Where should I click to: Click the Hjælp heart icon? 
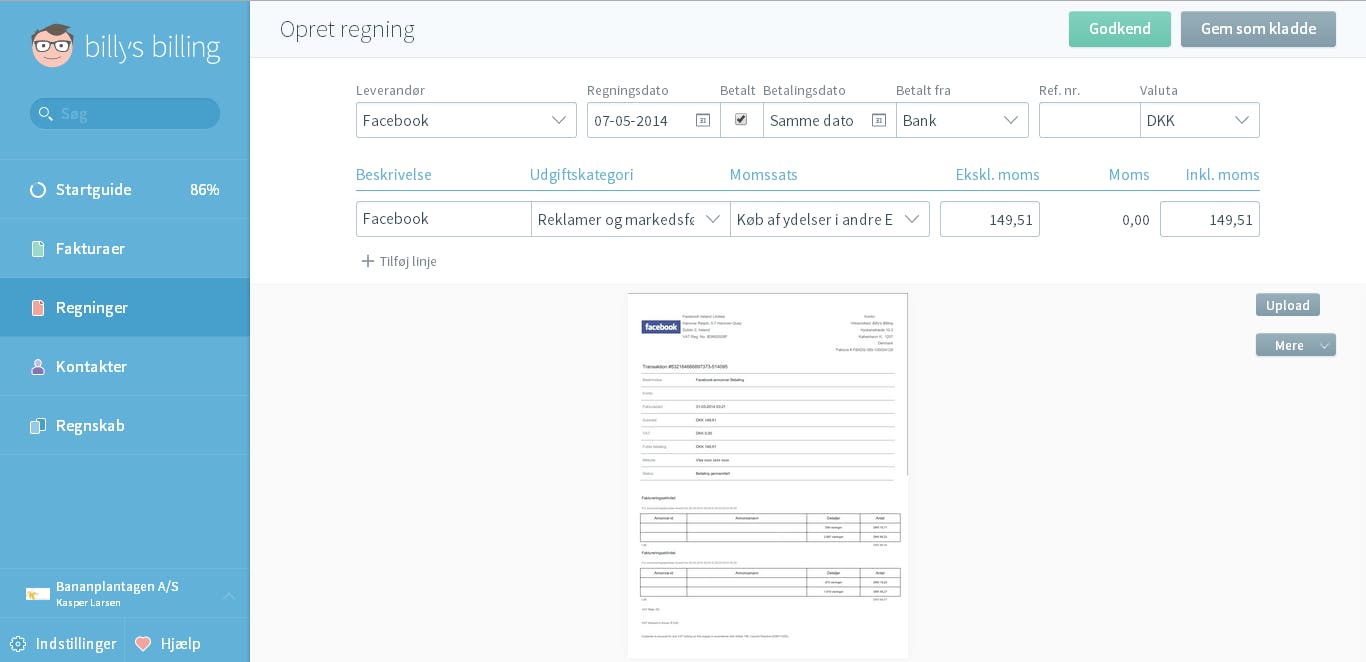tap(143, 644)
